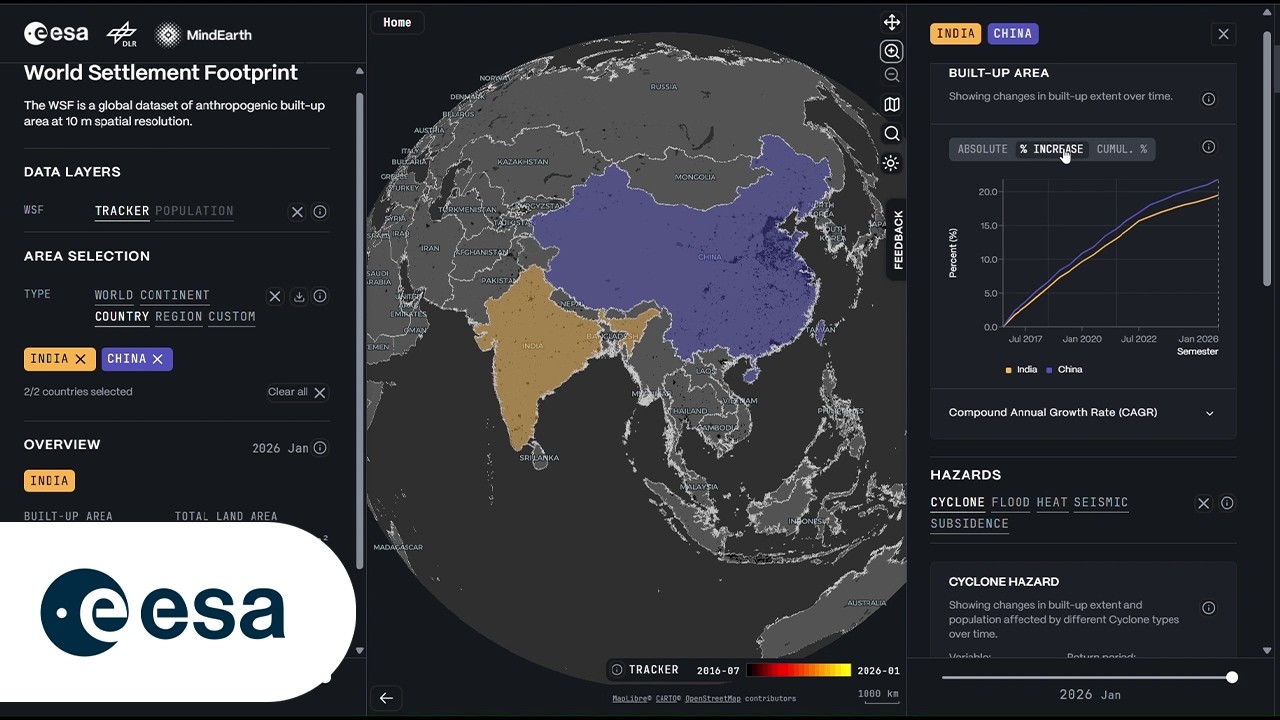Click the time slider handle at 2026 Jan
Image resolution: width=1280 pixels, height=720 pixels.
click(1232, 677)
